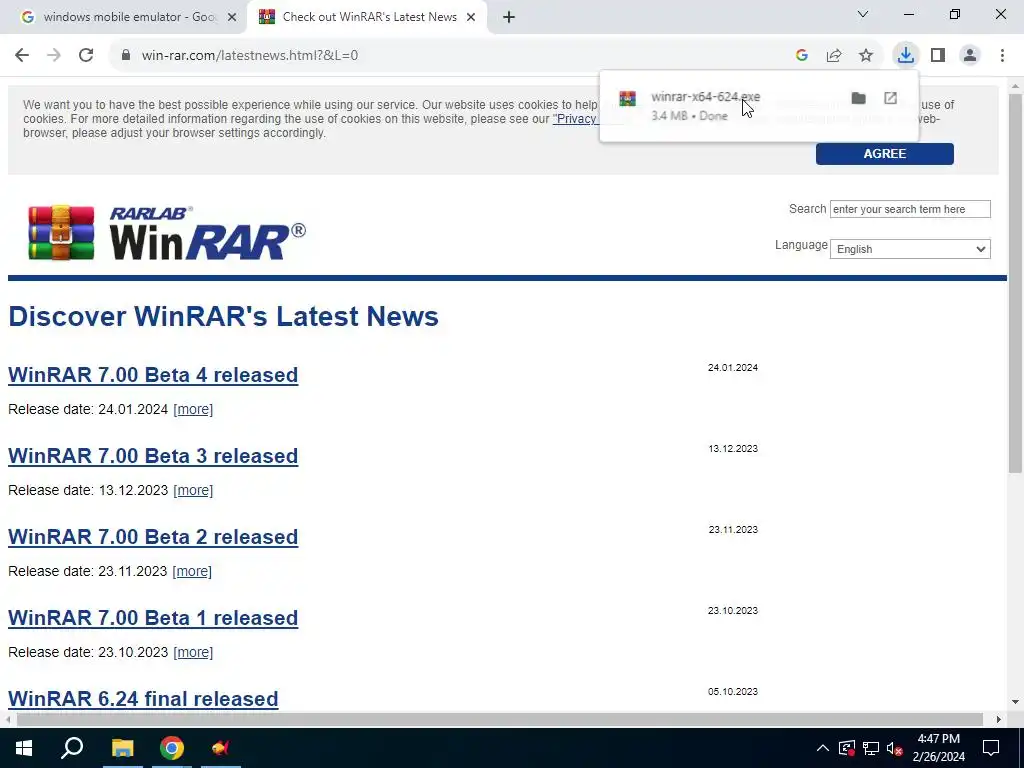Viewport: 1024px width, 768px height.
Task: Close the WinRAR Latest News tab
Action: (x=471, y=17)
